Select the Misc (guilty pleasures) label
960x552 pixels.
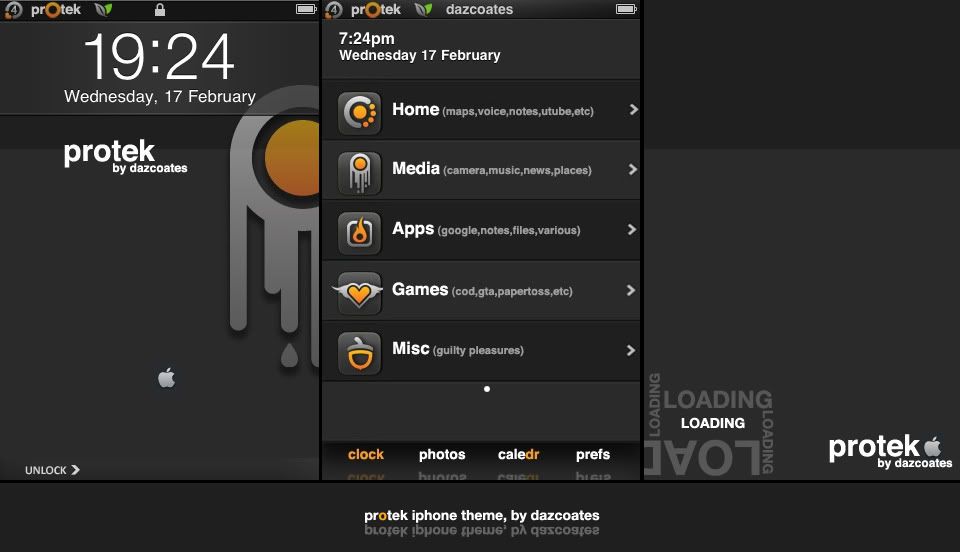(x=458, y=349)
